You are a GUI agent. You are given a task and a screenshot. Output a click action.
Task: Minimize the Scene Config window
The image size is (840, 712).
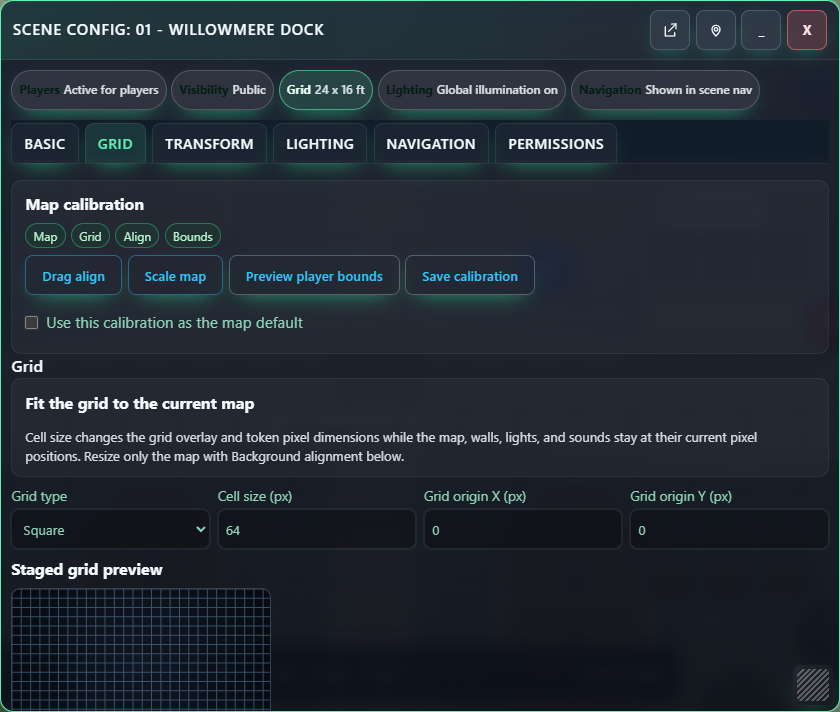[x=761, y=30]
